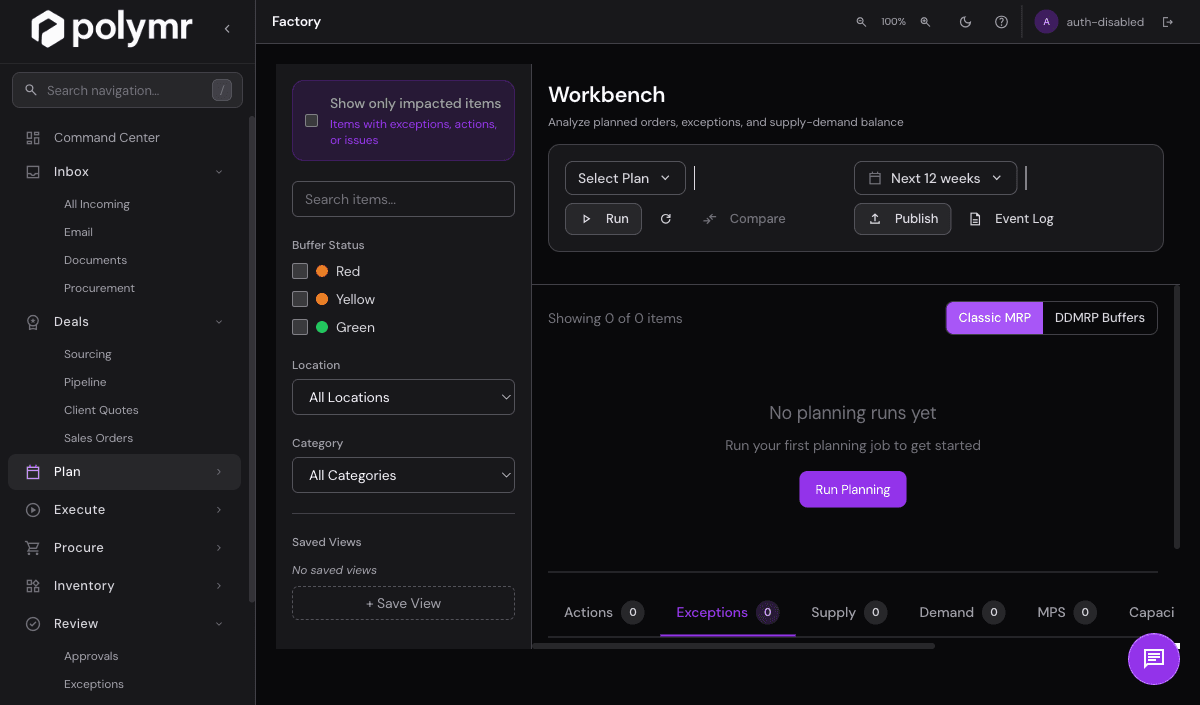
Task: Click the Publish button
Action: (902, 219)
